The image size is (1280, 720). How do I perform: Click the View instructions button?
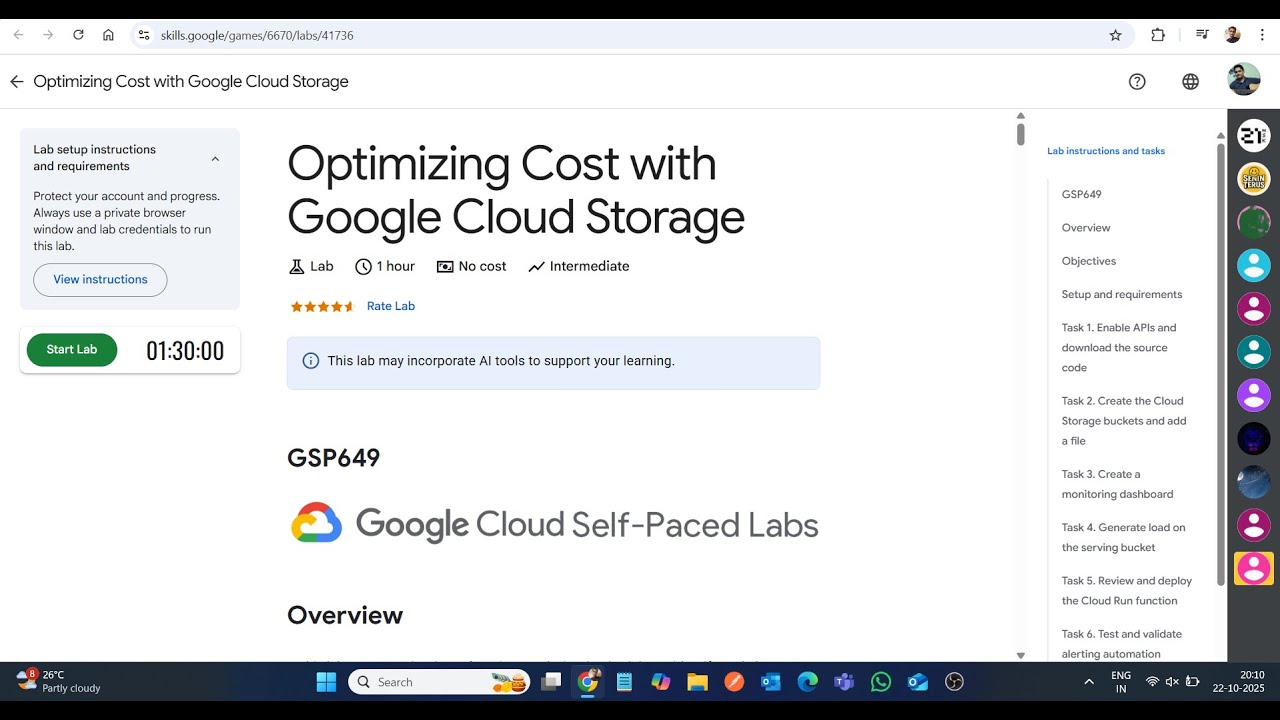(100, 280)
